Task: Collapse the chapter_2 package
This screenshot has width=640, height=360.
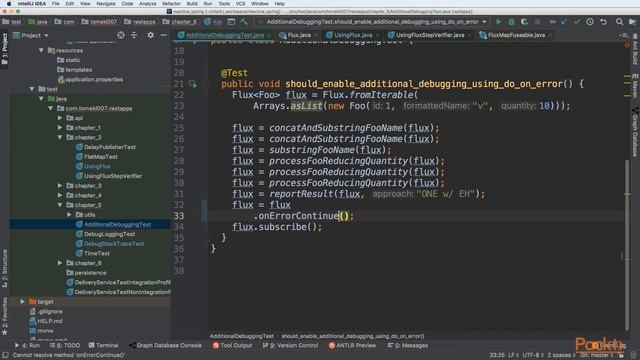Action: 60,138
